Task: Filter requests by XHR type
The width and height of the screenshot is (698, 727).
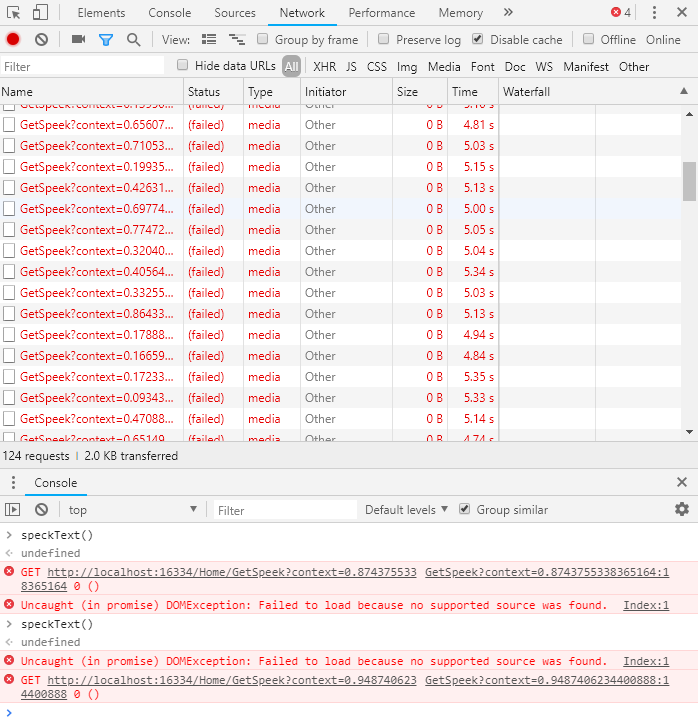Action: click(324, 67)
